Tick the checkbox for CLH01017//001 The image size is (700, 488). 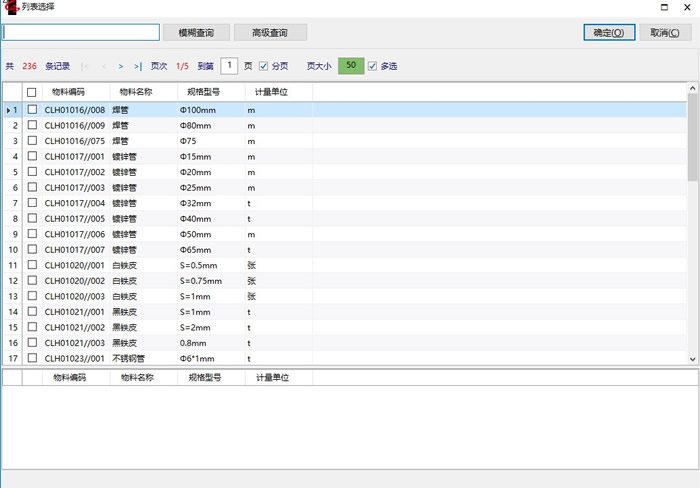[x=32, y=157]
